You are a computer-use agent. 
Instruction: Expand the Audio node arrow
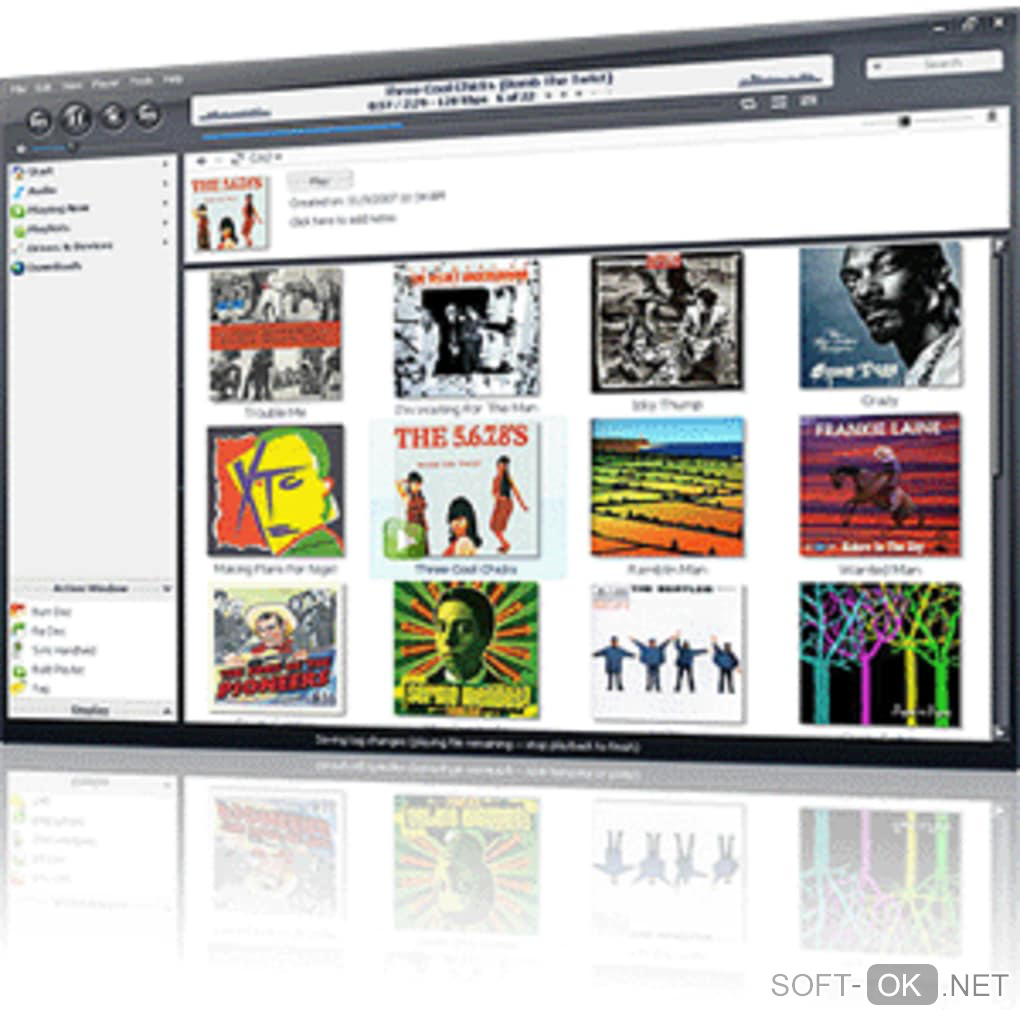pos(165,184)
